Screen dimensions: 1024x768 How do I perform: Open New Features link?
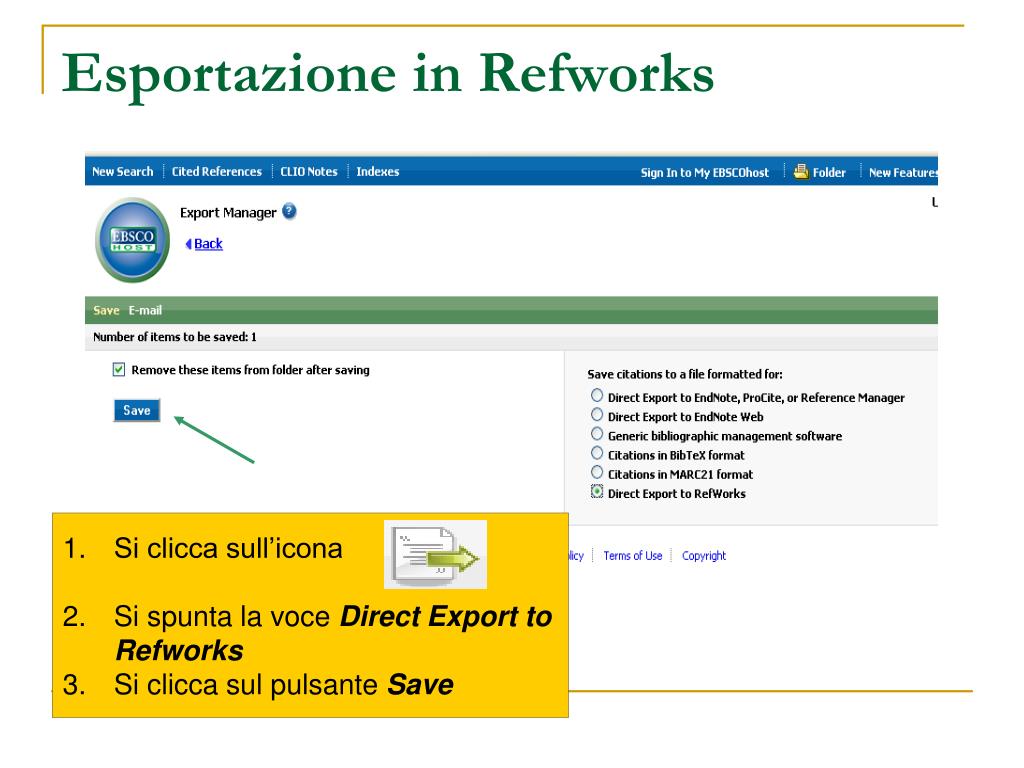coord(903,173)
